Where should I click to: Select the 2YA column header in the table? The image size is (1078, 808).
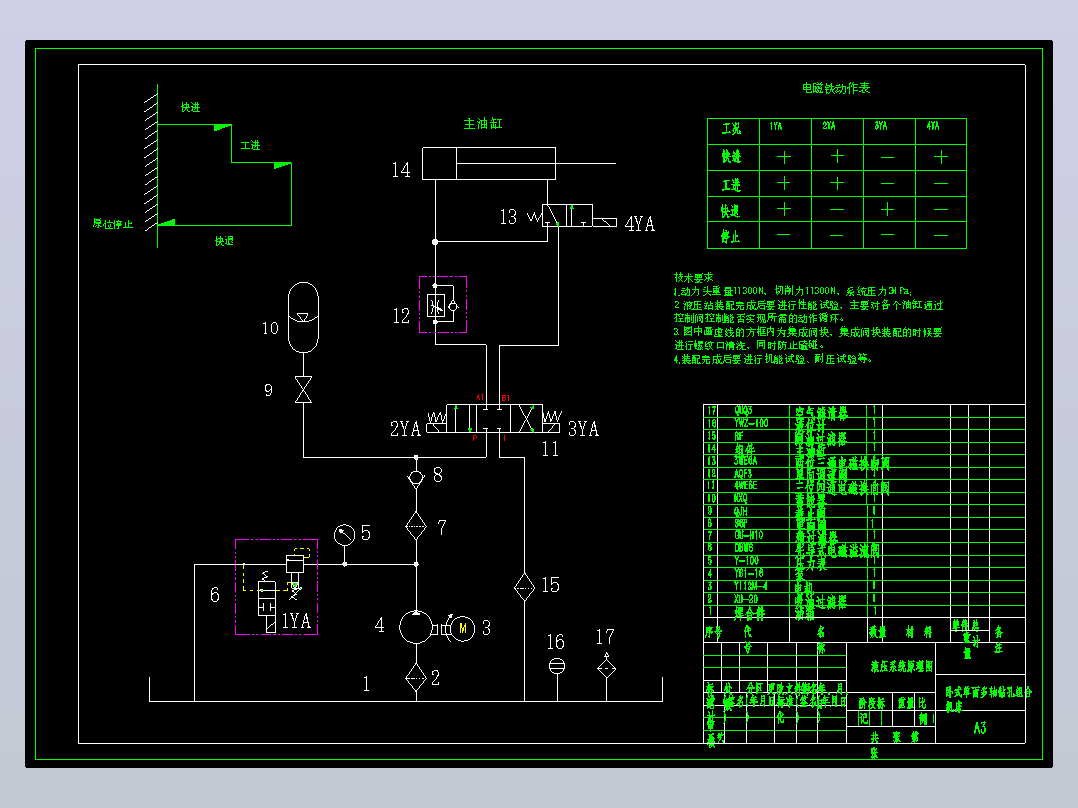click(829, 126)
